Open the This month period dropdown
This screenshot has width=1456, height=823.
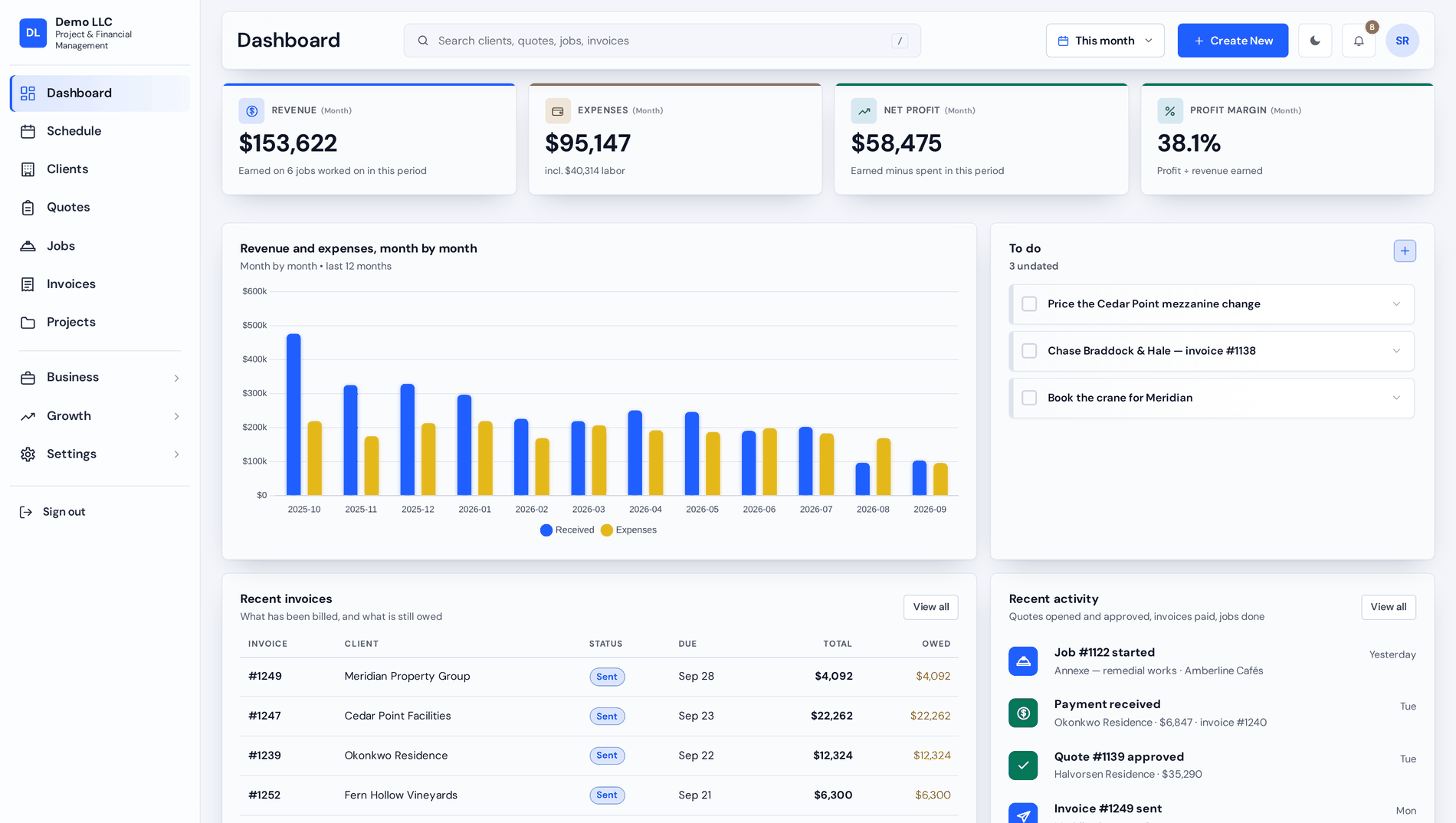1105,41
